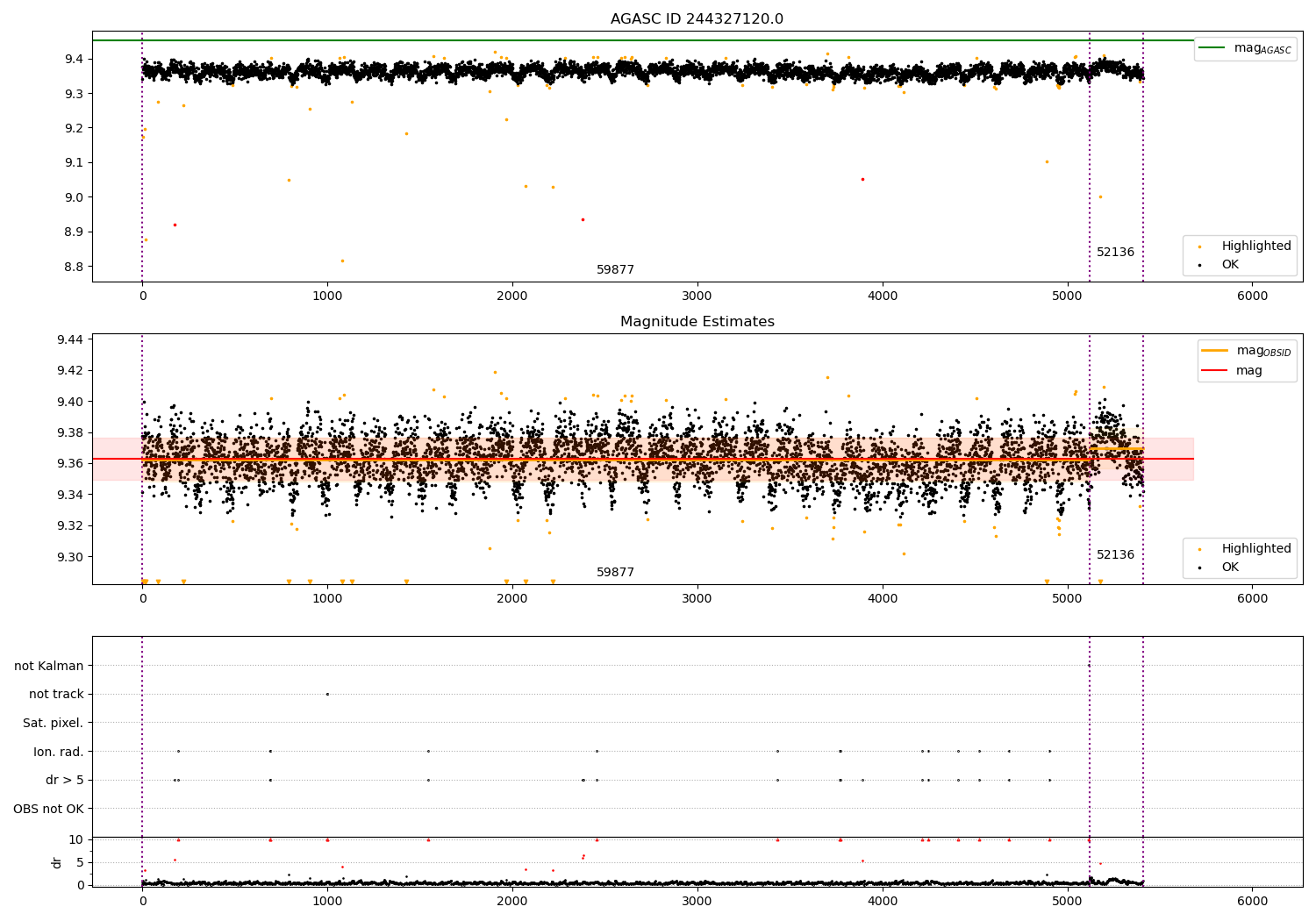Click the "9.2" y-axis tick label

pos(74,128)
